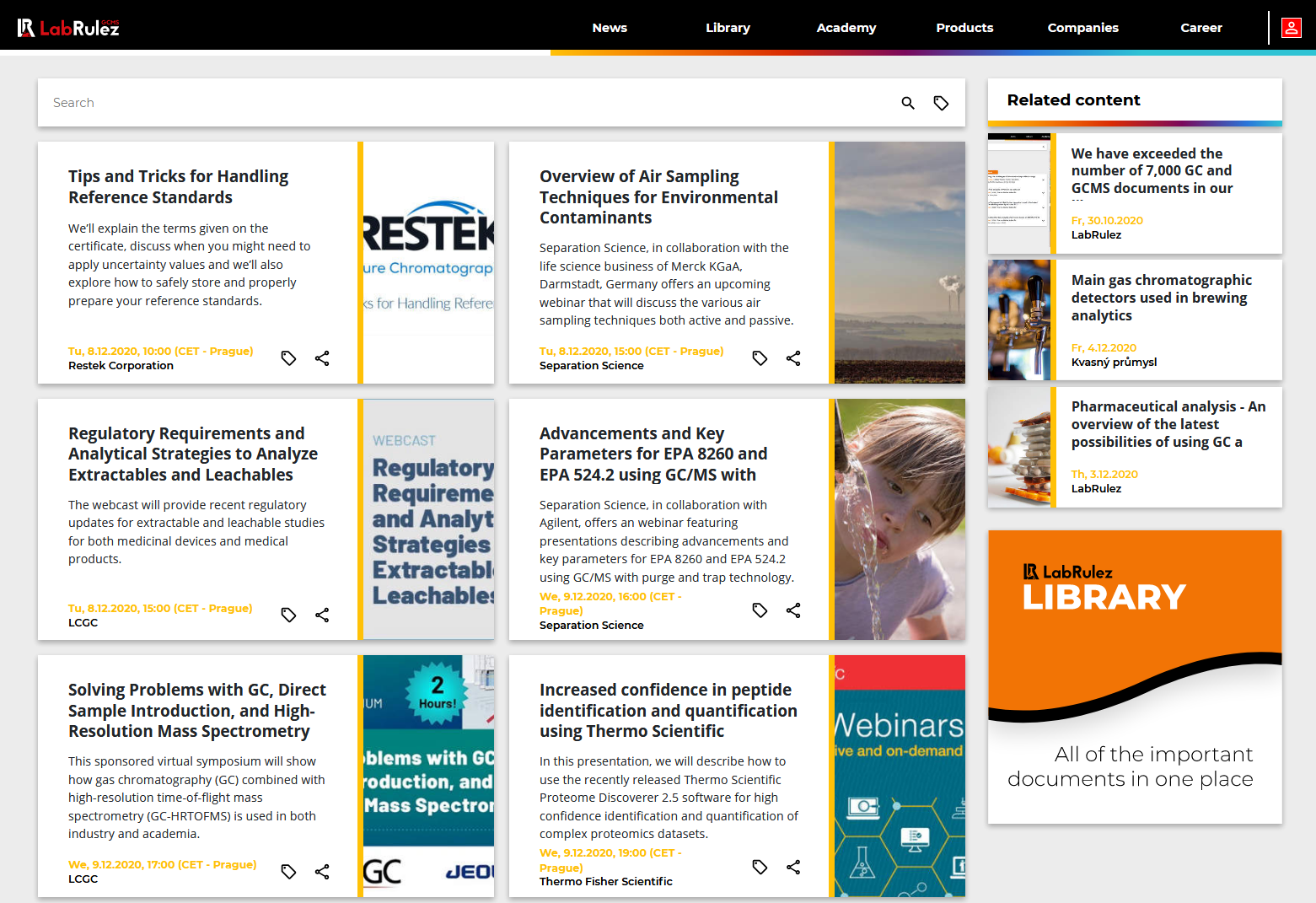Open the News menu

point(610,28)
